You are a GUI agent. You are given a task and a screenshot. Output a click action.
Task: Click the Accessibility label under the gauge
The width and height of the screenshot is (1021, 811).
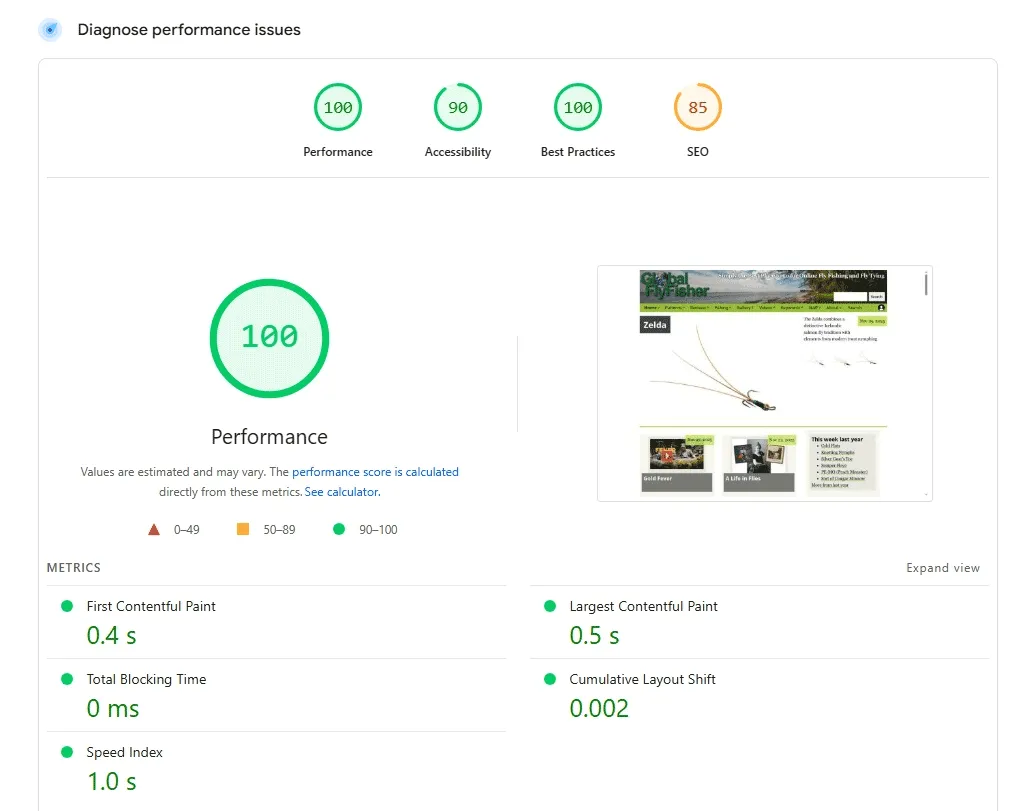(458, 152)
